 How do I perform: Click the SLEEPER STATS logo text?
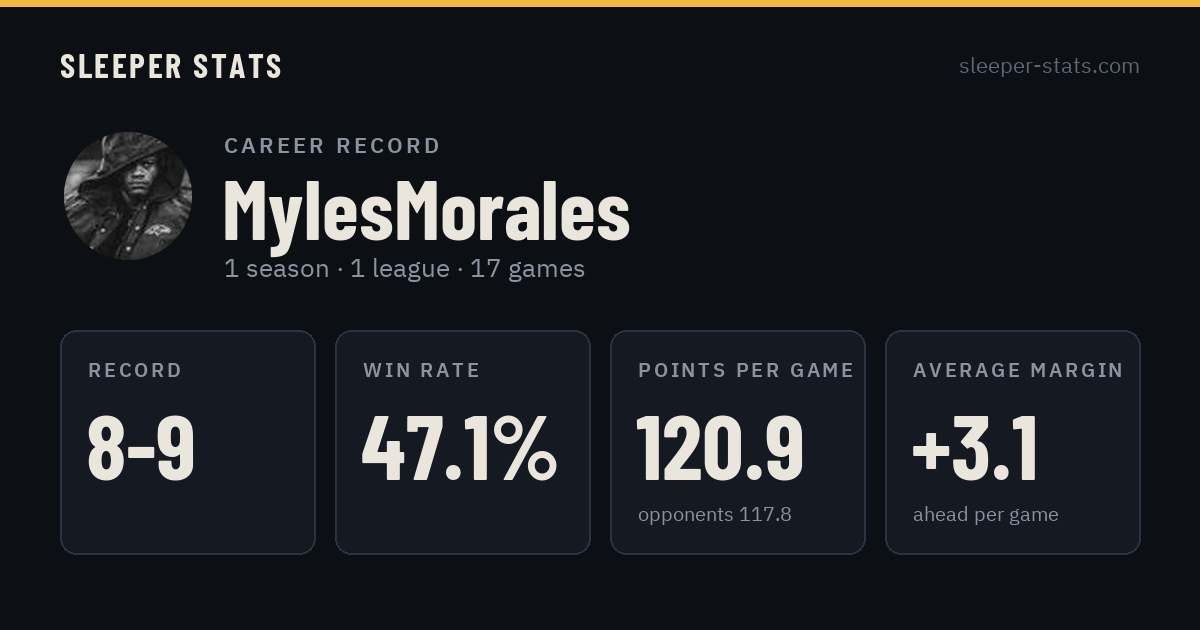[x=171, y=66]
